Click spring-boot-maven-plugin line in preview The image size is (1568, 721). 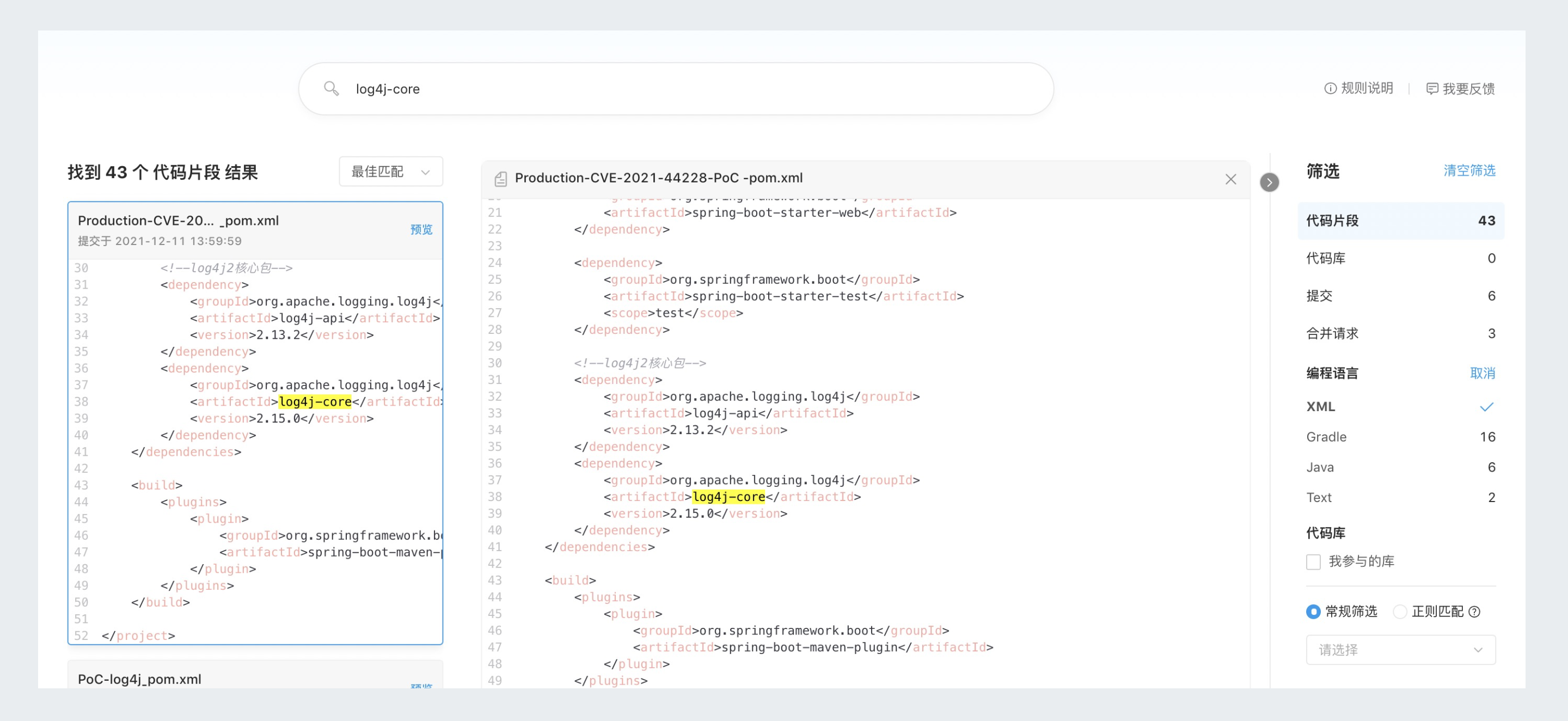813,647
